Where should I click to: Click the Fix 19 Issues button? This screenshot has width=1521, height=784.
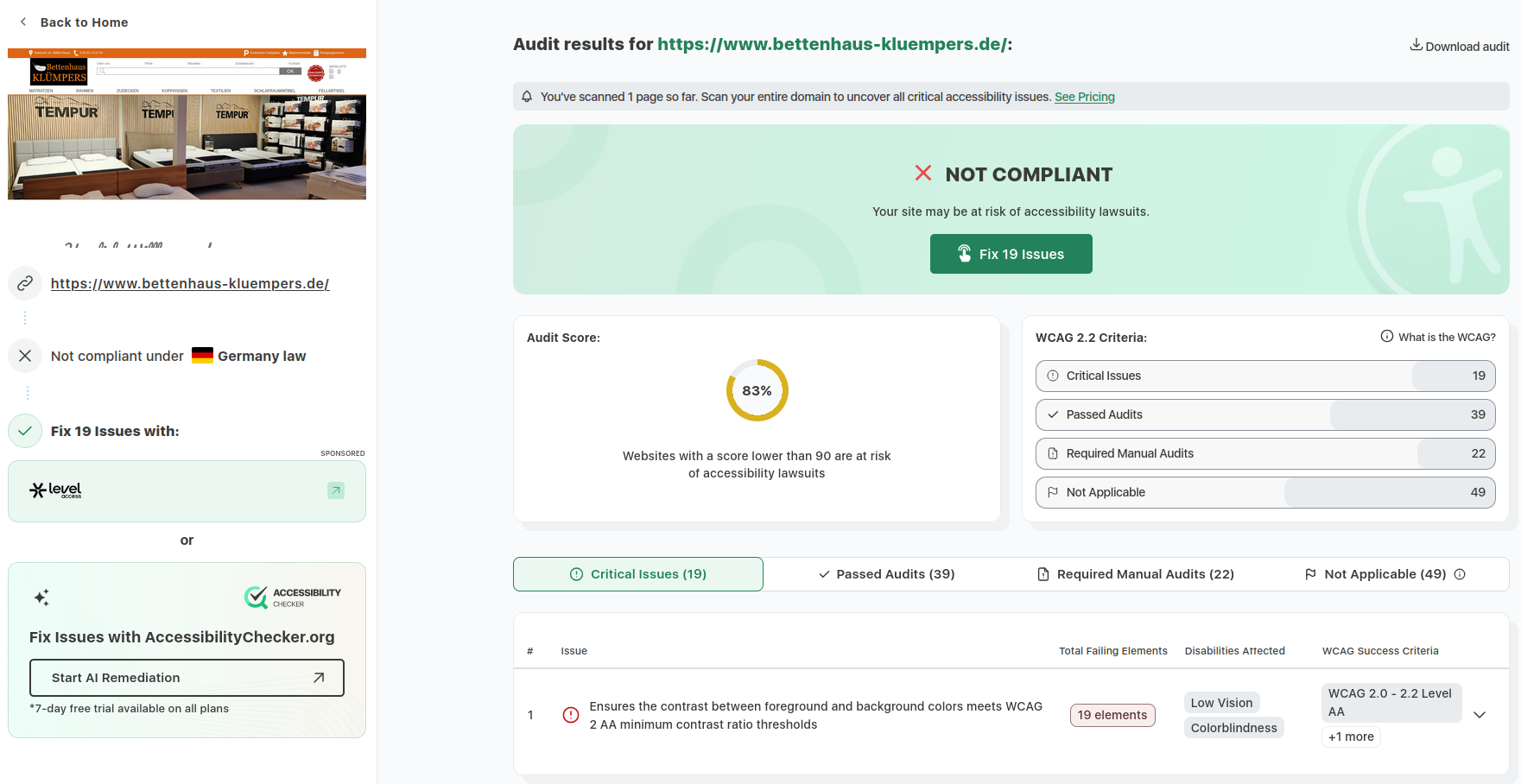pos(1011,254)
